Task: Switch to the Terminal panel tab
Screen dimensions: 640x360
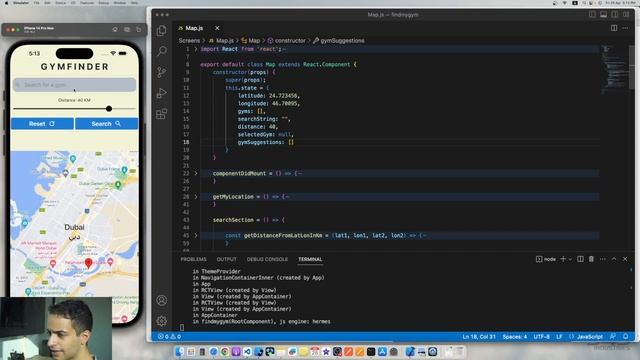Action: tap(310, 259)
